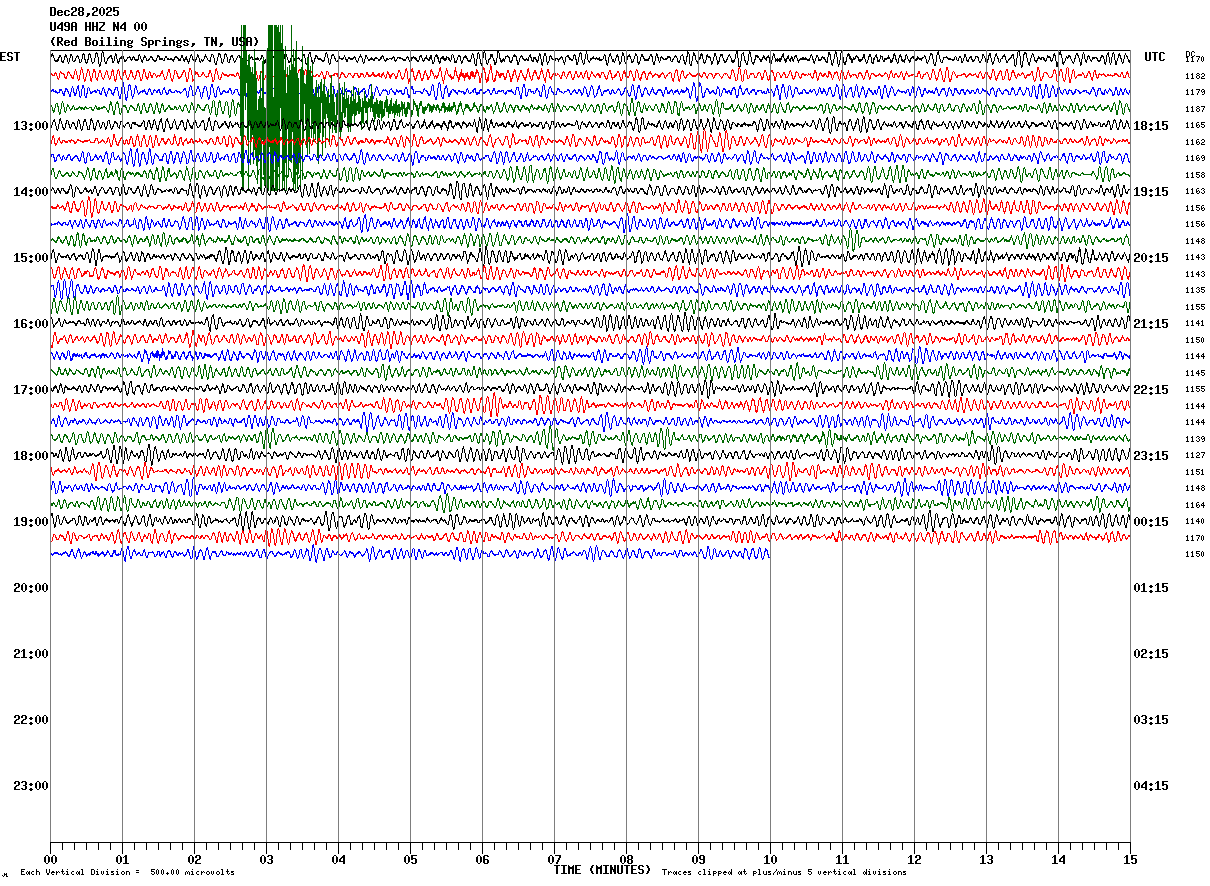Image resolution: width=1210 pixels, height=886 pixels.
Task: Click the 23:15 UTC time label
Action: (x=1151, y=456)
